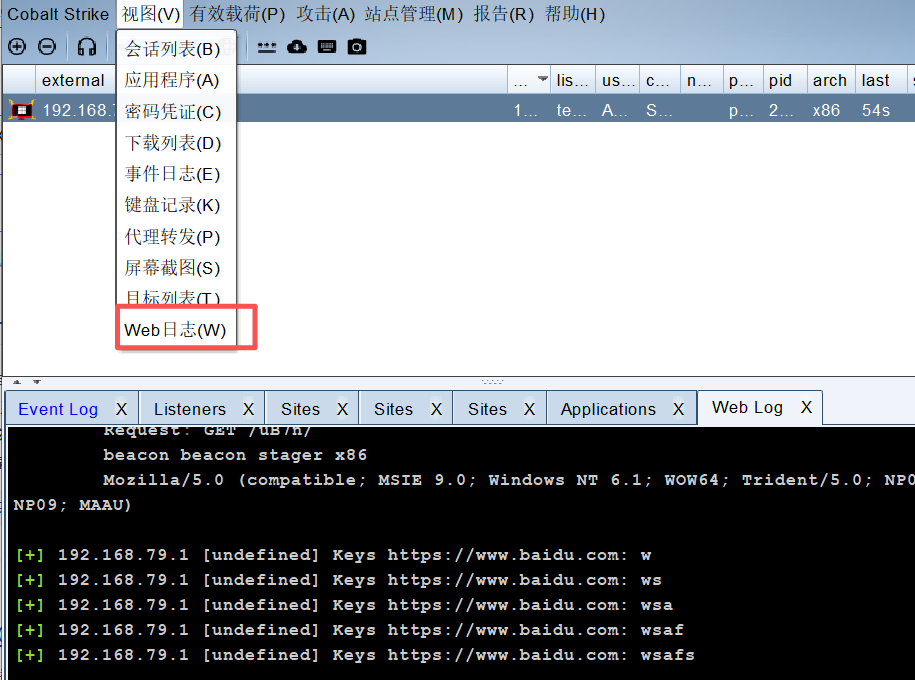Close the Listeners tab

[249, 409]
